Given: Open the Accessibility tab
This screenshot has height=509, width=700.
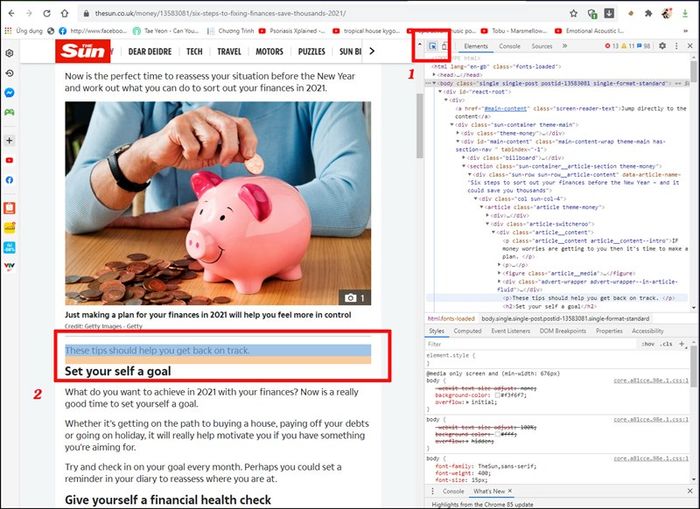Looking at the screenshot, I should [648, 331].
